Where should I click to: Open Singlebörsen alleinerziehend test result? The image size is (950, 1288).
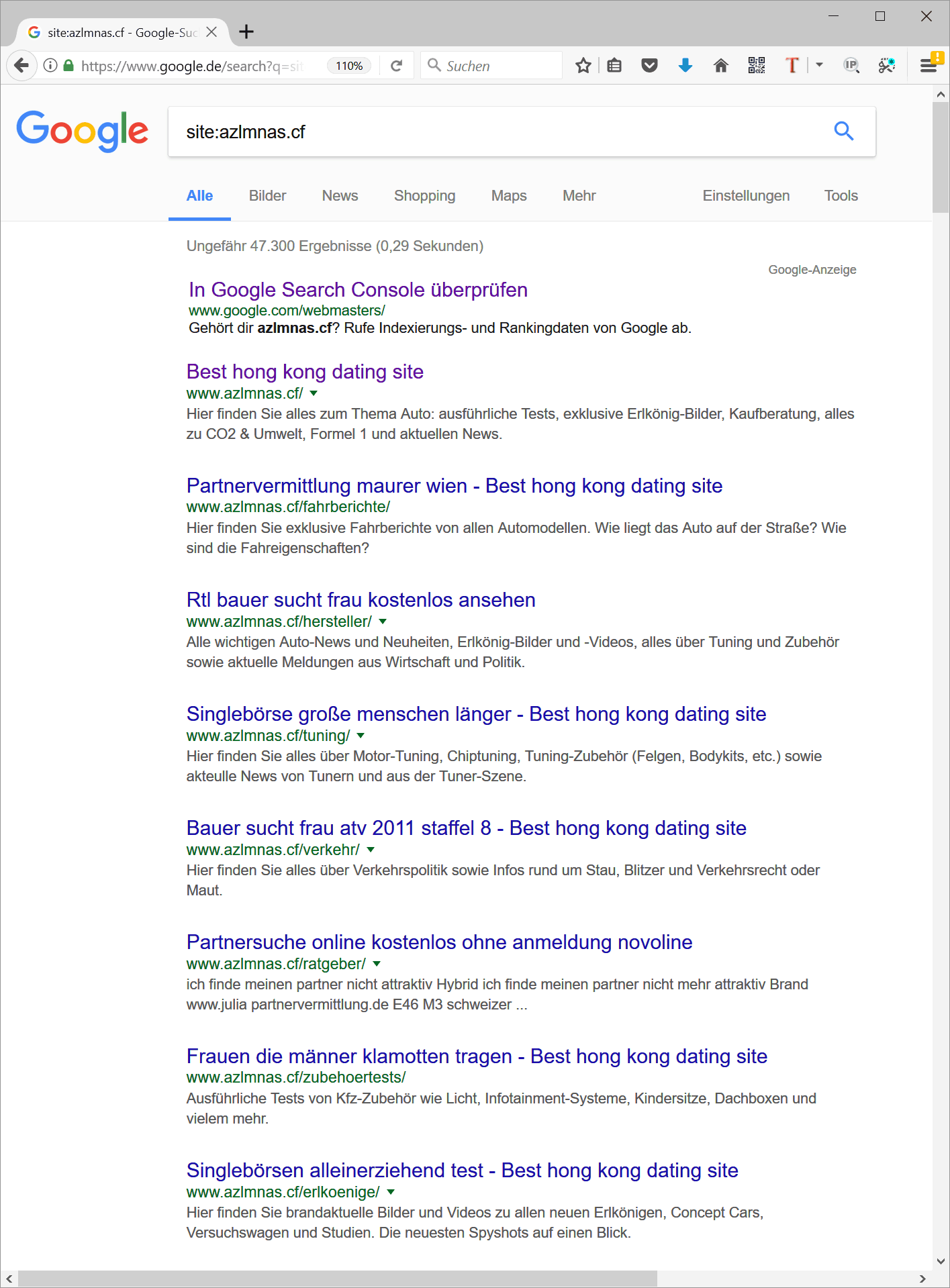point(463,1171)
